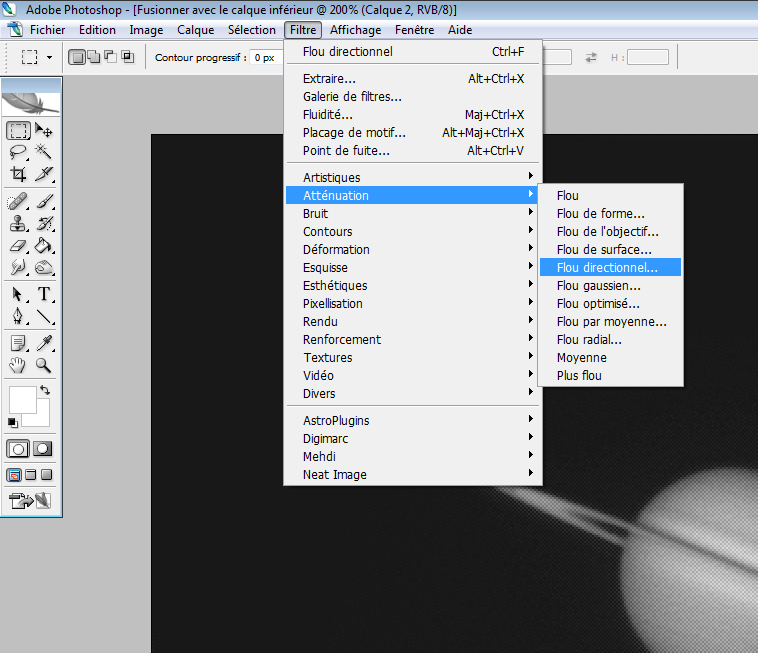This screenshot has height=653, width=758.
Task: Click the feather logo at toolbox top
Action: (x=31, y=102)
